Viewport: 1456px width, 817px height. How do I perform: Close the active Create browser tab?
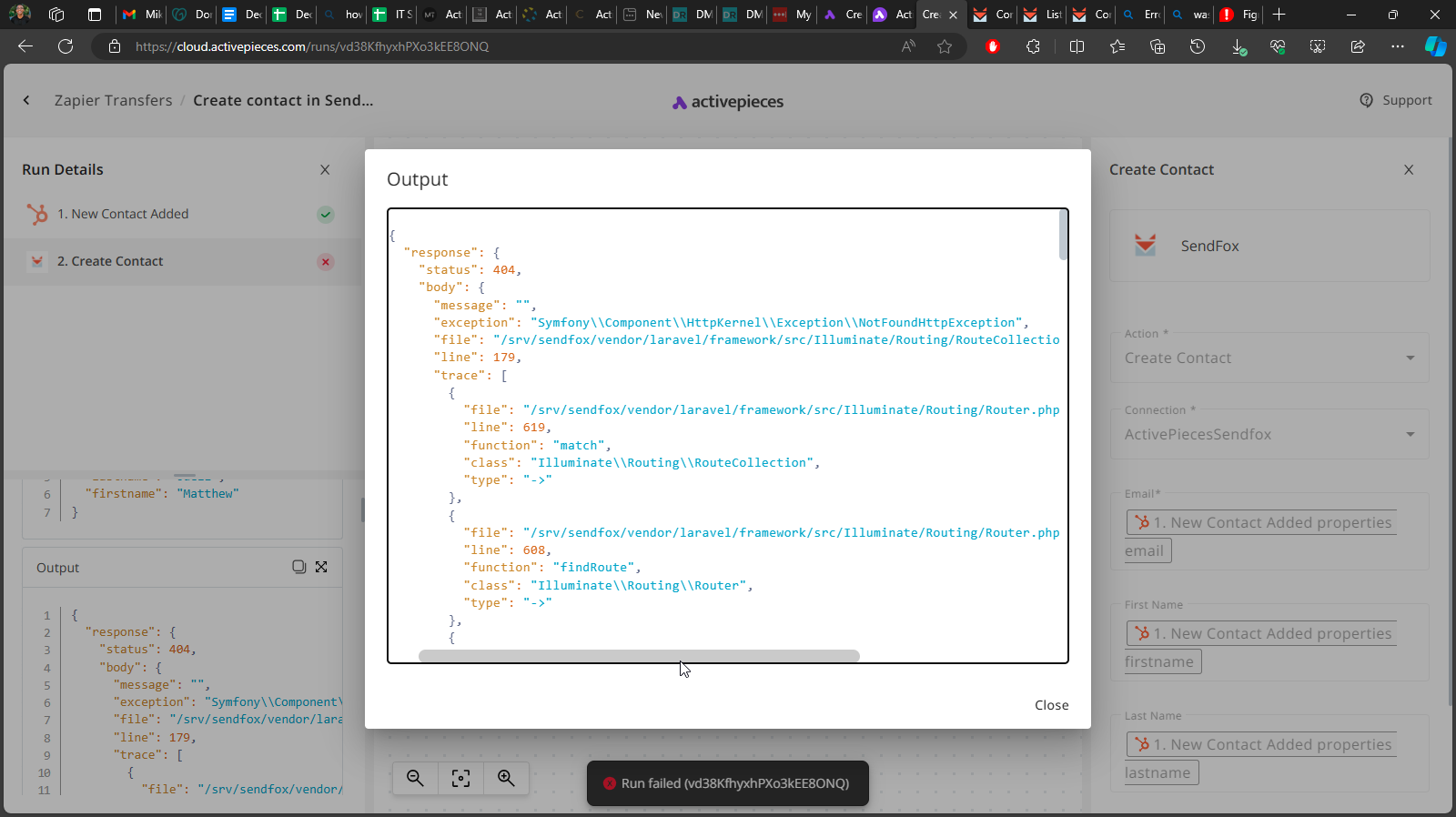click(953, 15)
